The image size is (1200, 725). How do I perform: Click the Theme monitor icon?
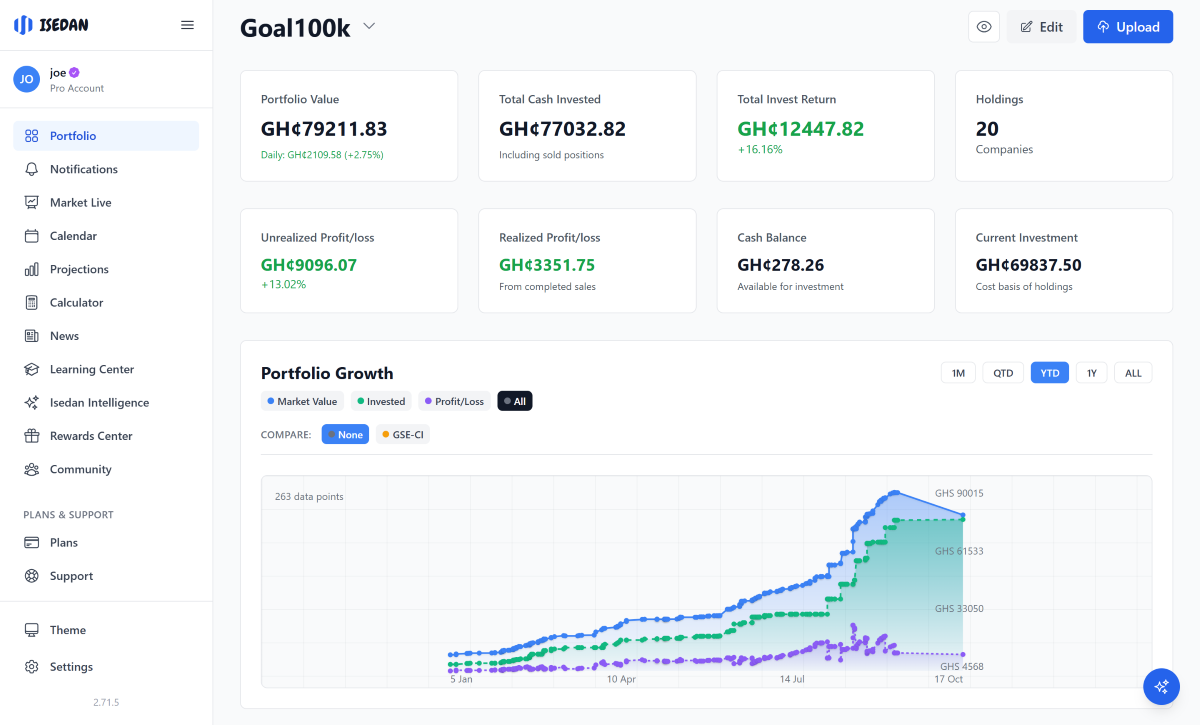(31, 630)
